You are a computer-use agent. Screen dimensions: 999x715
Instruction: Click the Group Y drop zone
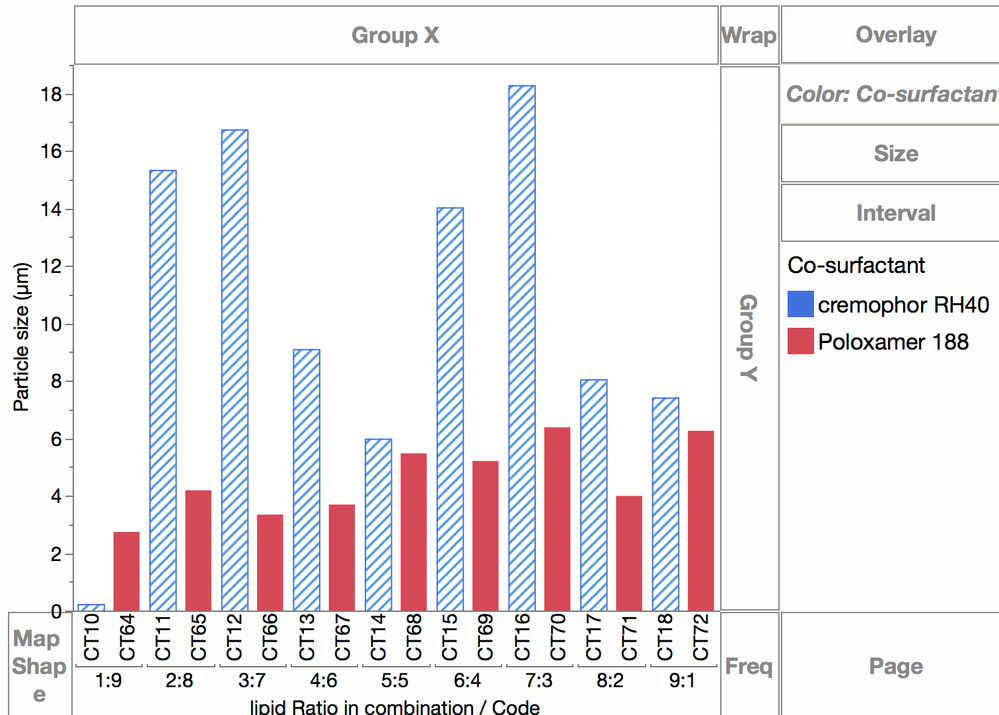click(750, 338)
